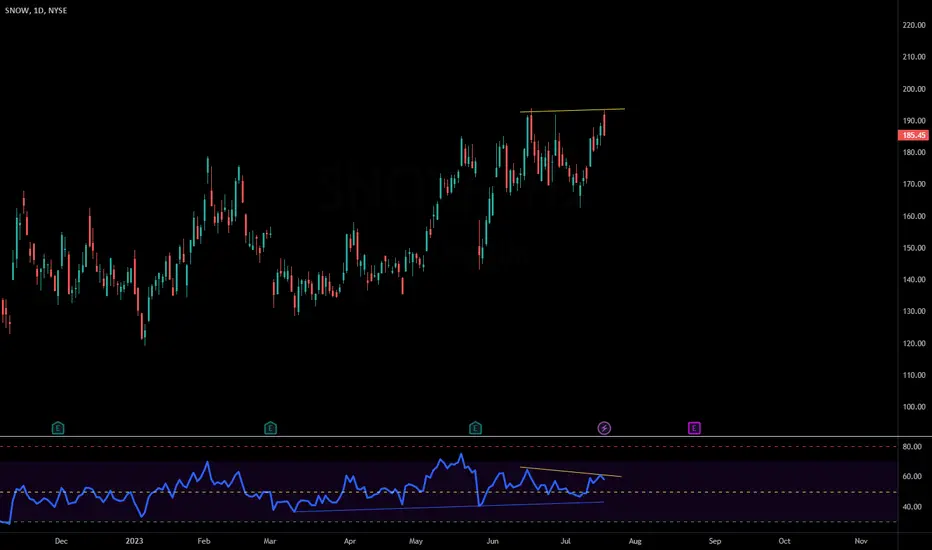Select the yellow resistance trendline on price
932x550 pixels.
(572, 110)
